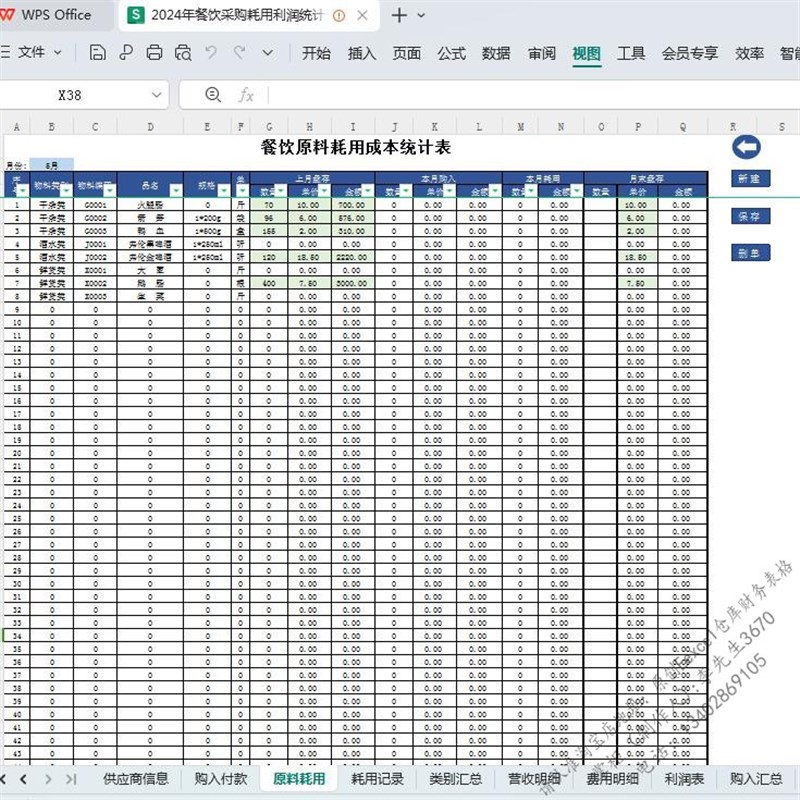The width and height of the screenshot is (800, 800).
Task: Open the quick access toolbar customize chevron
Action: pos(267,52)
